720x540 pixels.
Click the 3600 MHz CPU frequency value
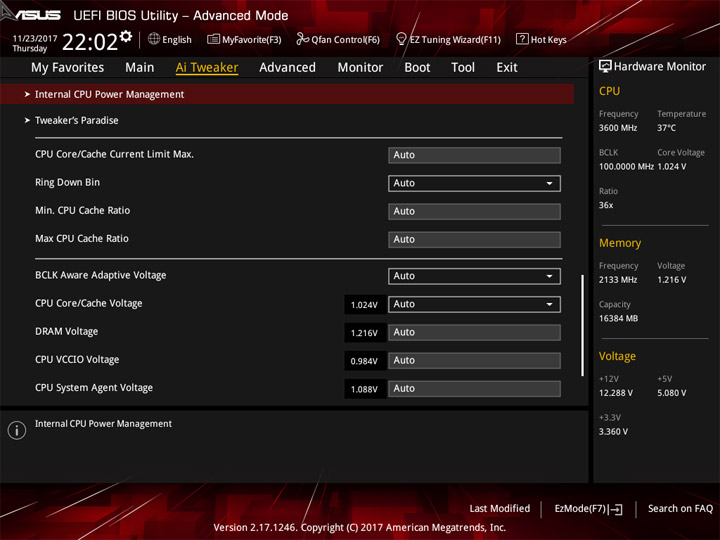pos(618,128)
